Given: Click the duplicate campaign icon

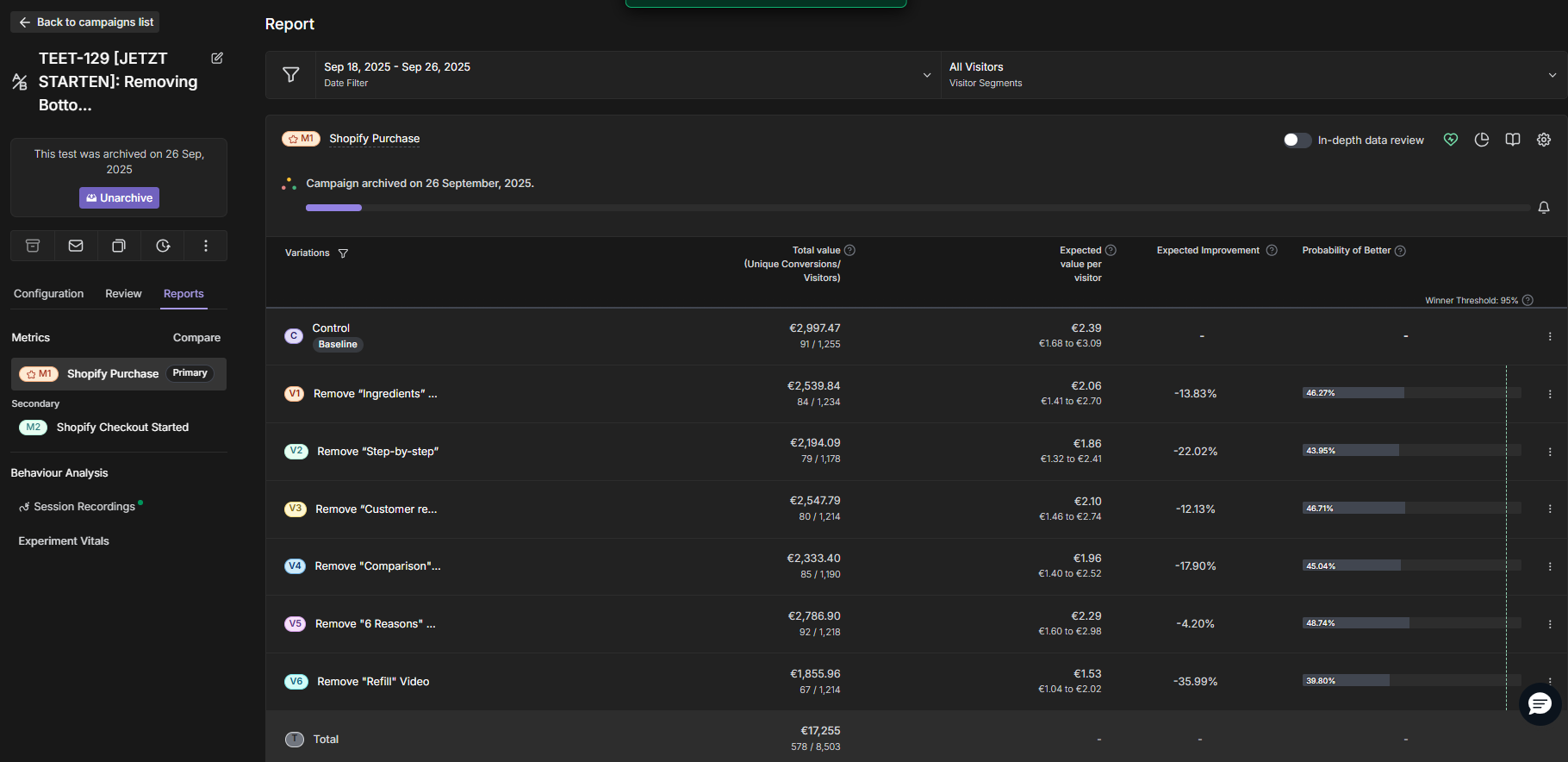Looking at the screenshot, I should (119, 246).
